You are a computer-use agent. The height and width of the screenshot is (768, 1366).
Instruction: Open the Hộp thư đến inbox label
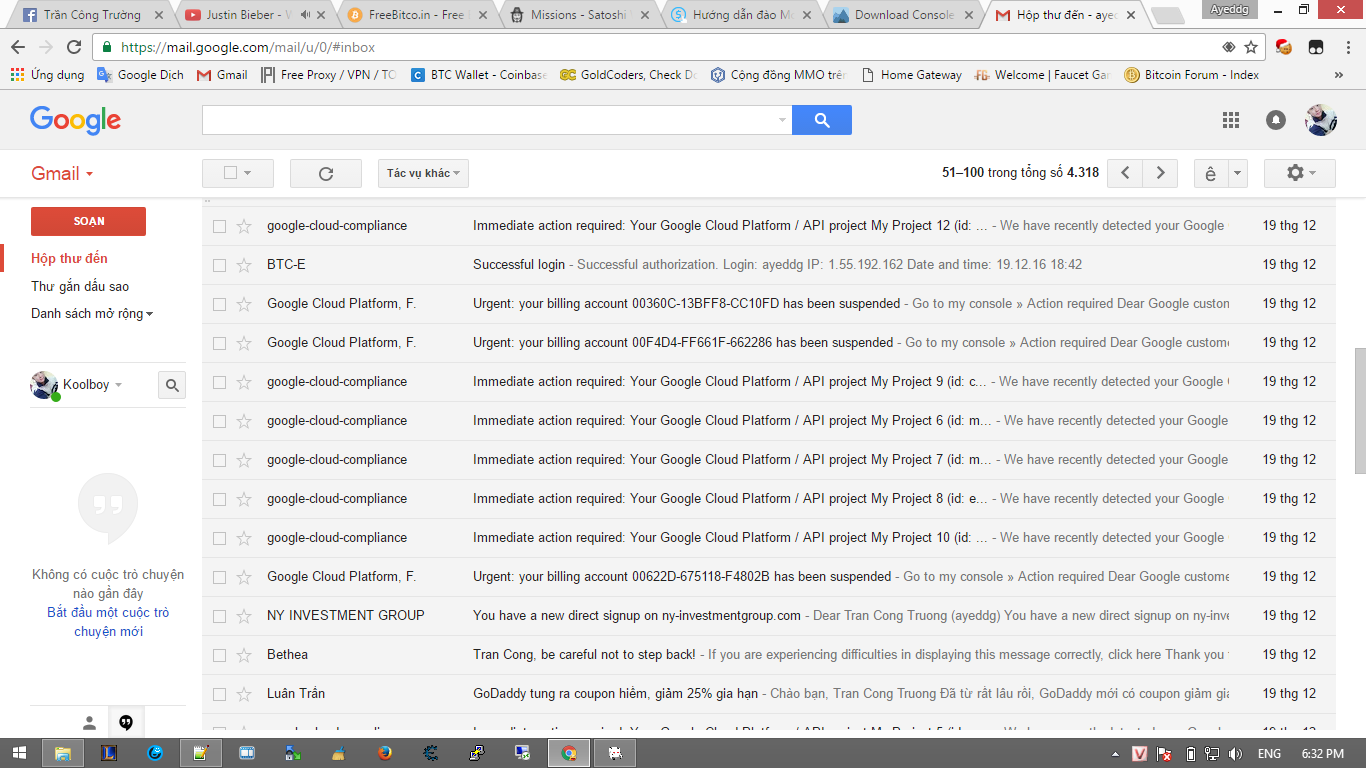point(69,258)
